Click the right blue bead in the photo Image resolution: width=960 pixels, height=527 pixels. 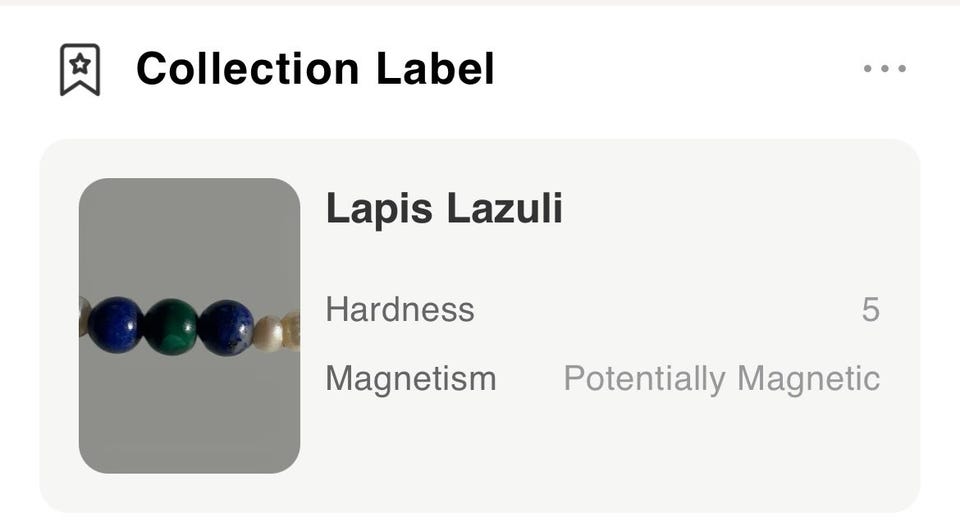[226, 327]
